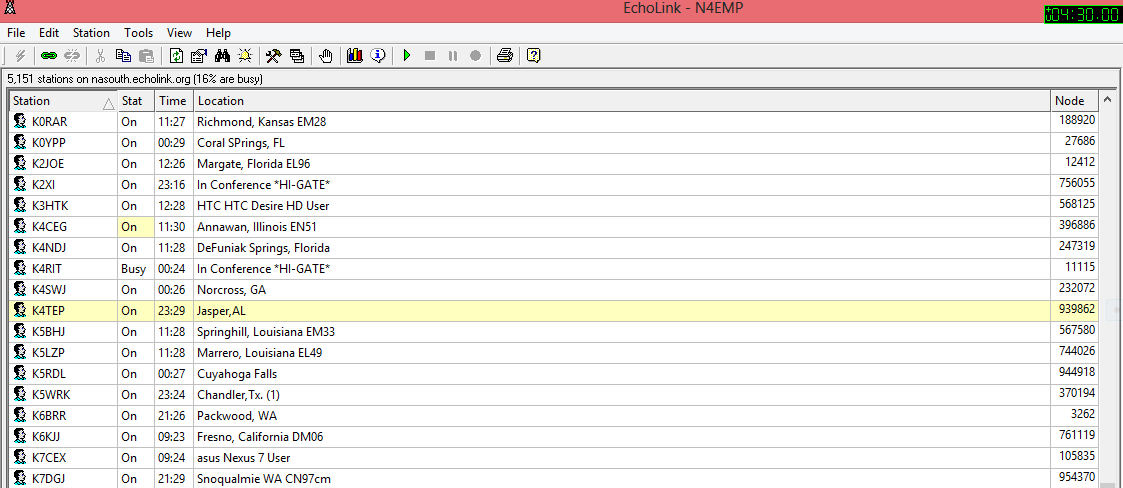Open the Tools menu
This screenshot has width=1123, height=488.
138,33
